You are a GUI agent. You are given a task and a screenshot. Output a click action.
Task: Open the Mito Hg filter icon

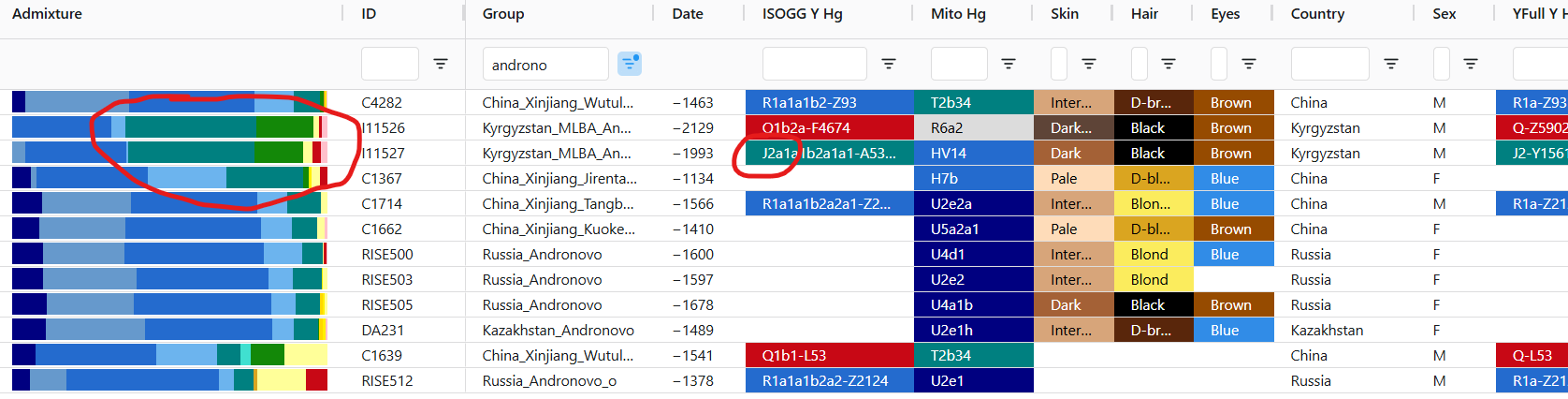point(1009,64)
